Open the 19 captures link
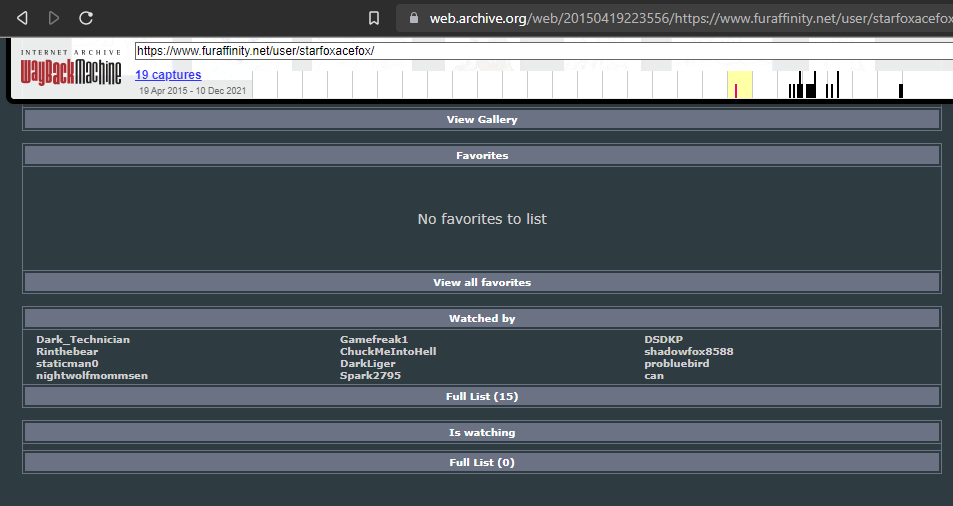The image size is (953, 506). (168, 75)
